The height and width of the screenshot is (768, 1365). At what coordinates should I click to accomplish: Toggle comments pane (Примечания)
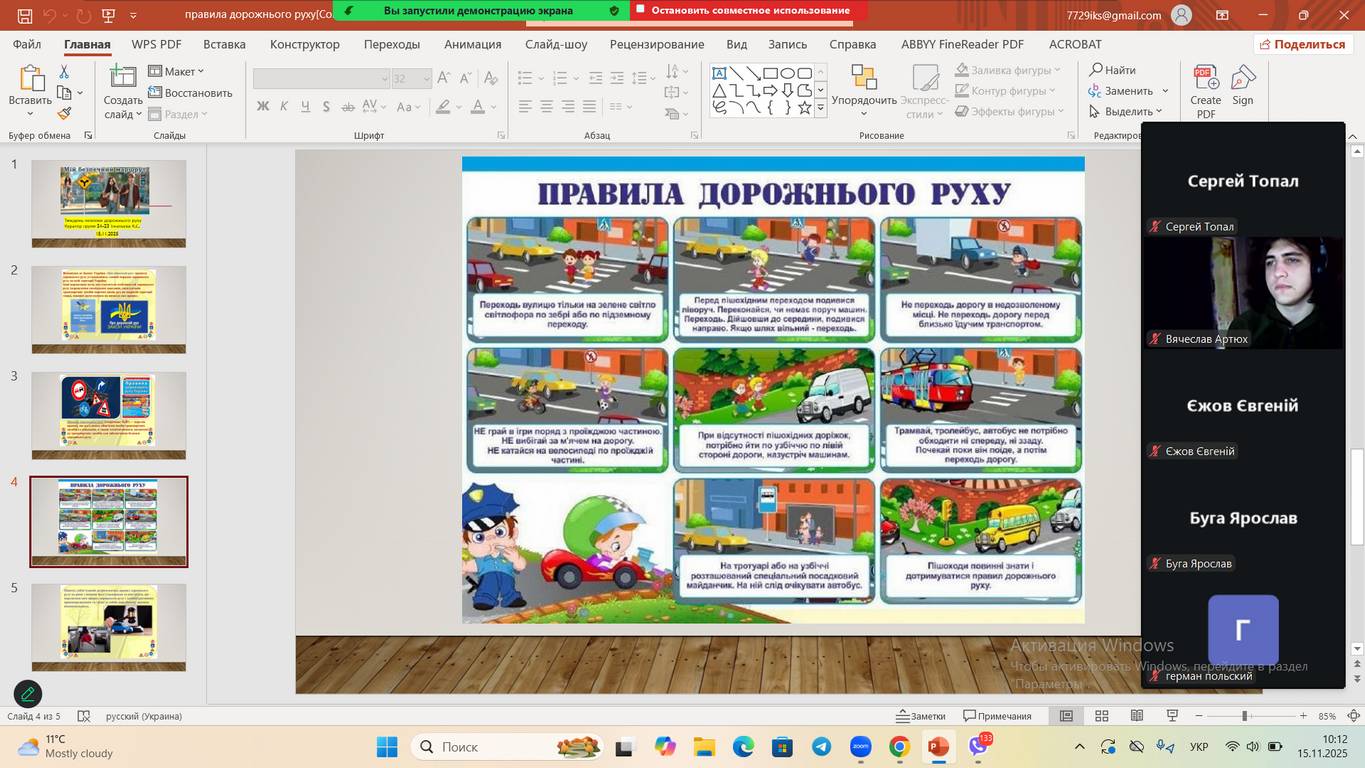[997, 716]
